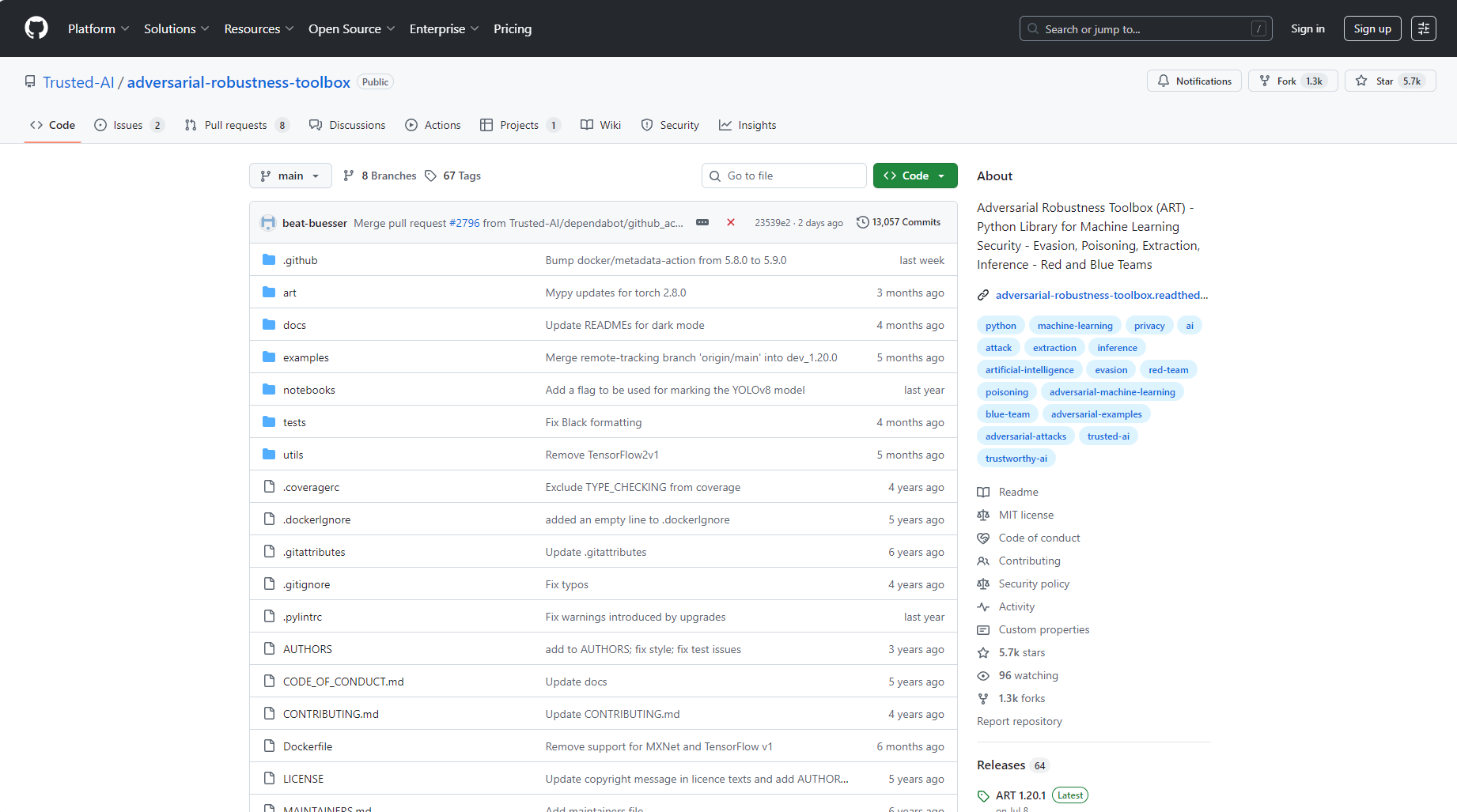Image resolution: width=1457 pixels, height=812 pixels.
Task: Open the accessibility settings icon in header
Action: [x=1424, y=28]
